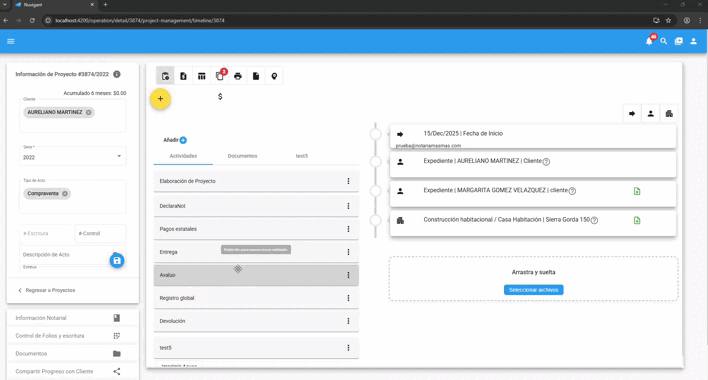Reload the page in the browser
This screenshot has height=380, width=708.
click(32, 20)
